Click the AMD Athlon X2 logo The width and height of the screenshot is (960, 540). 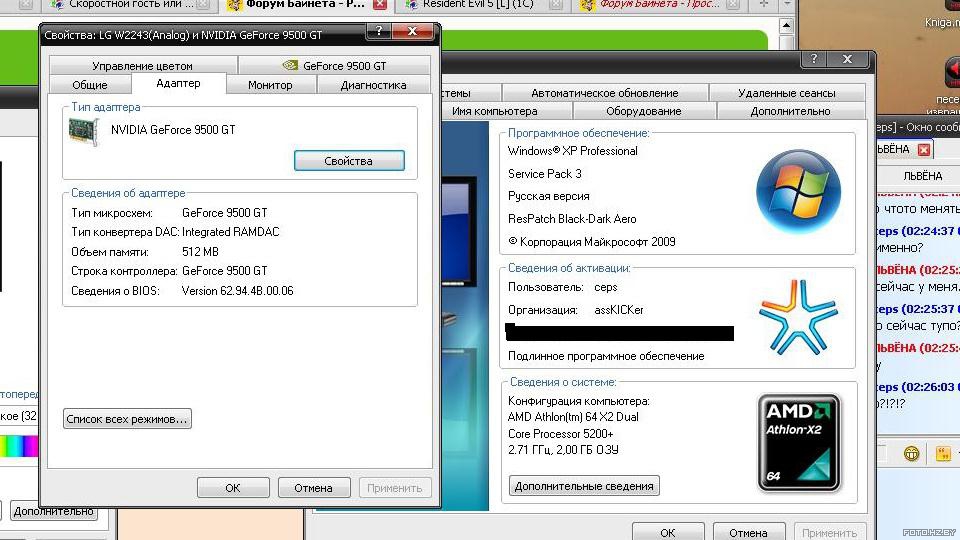tap(799, 443)
